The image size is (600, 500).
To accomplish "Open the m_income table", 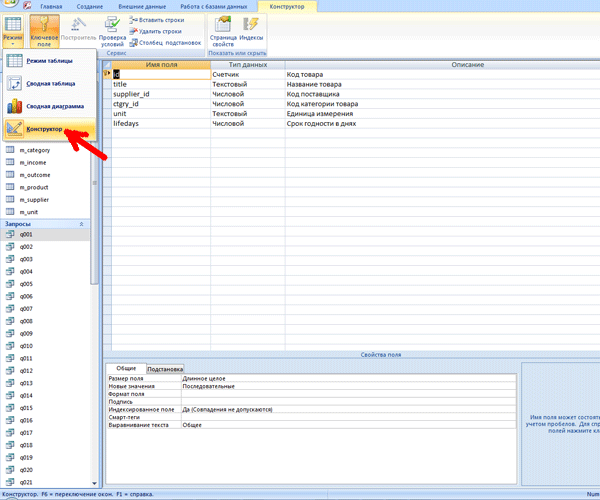I will coord(33,163).
